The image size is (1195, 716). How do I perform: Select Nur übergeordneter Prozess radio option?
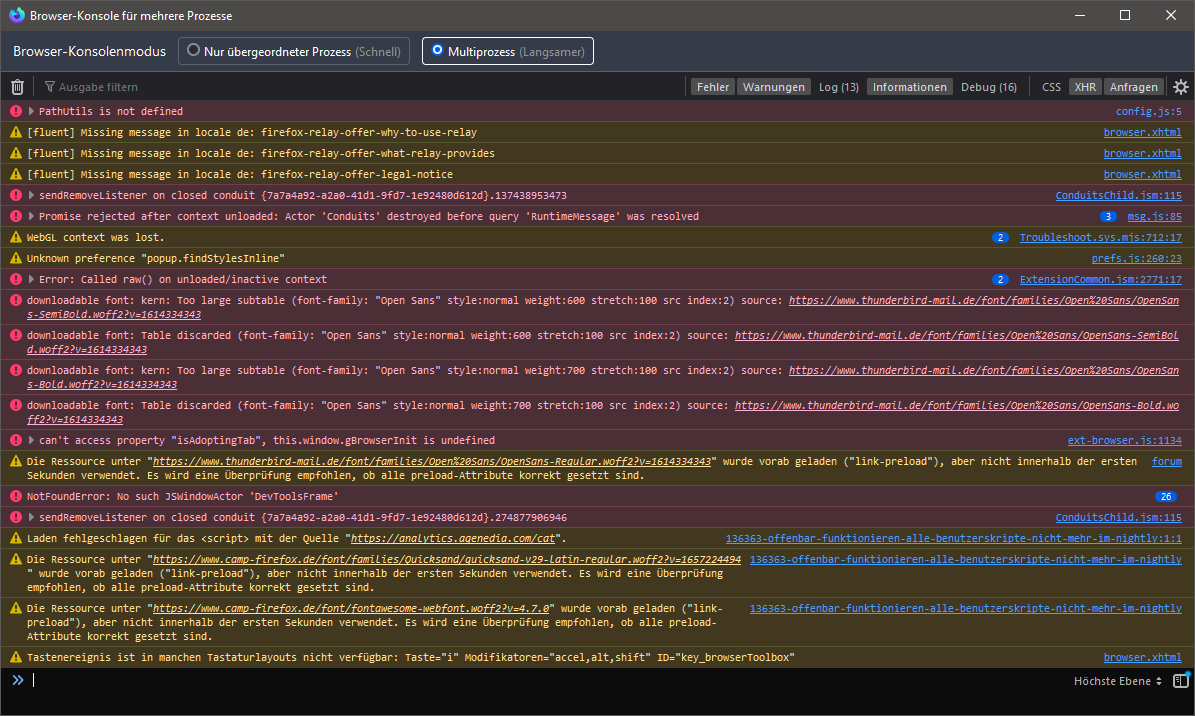192,51
